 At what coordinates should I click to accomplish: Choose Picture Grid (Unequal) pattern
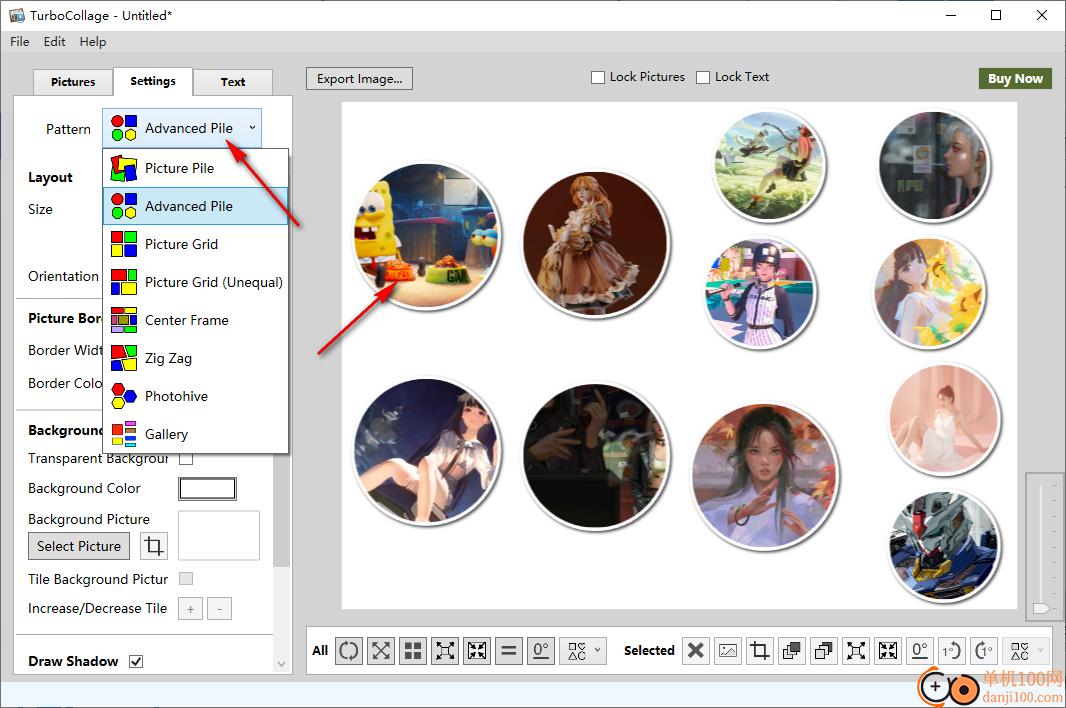tap(196, 282)
